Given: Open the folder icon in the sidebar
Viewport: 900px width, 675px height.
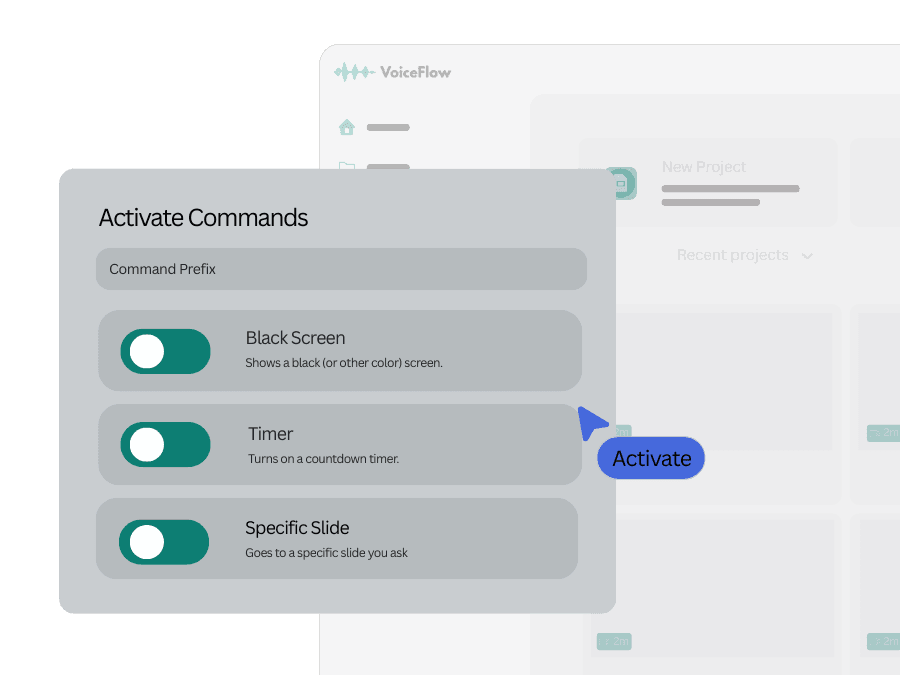Looking at the screenshot, I should point(347,165).
